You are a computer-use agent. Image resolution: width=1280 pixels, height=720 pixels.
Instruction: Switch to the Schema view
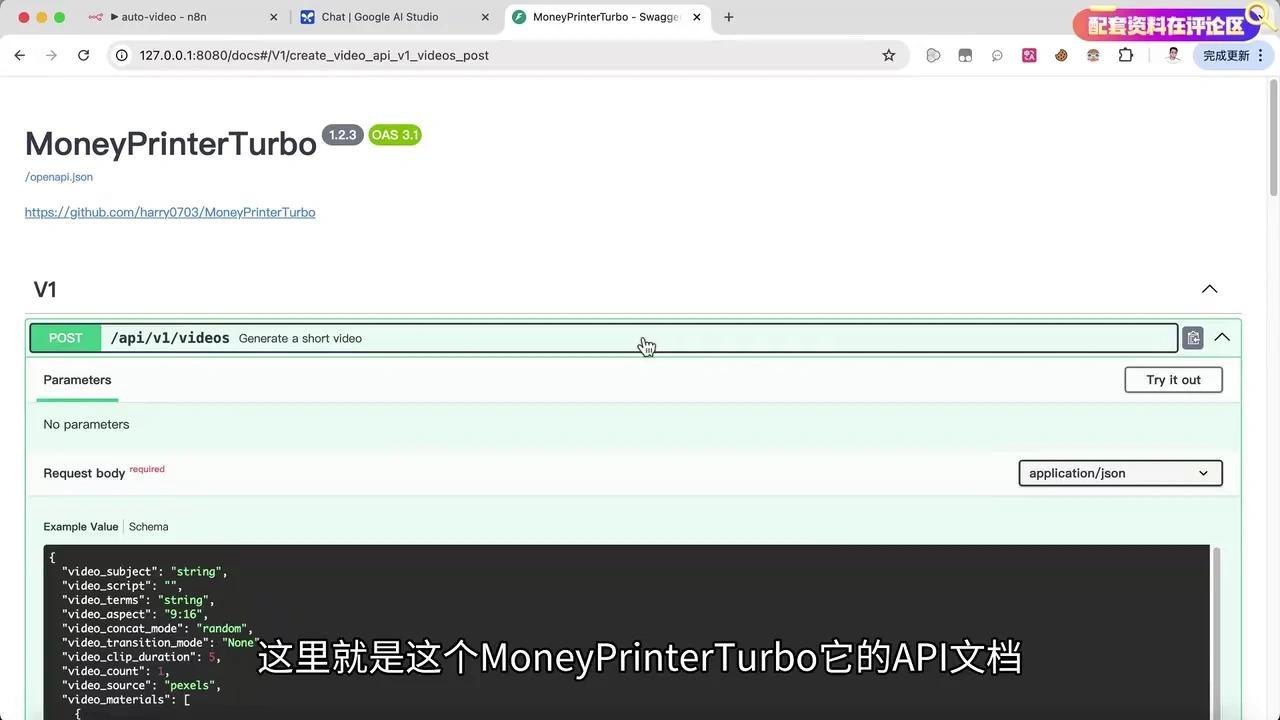[x=148, y=526]
